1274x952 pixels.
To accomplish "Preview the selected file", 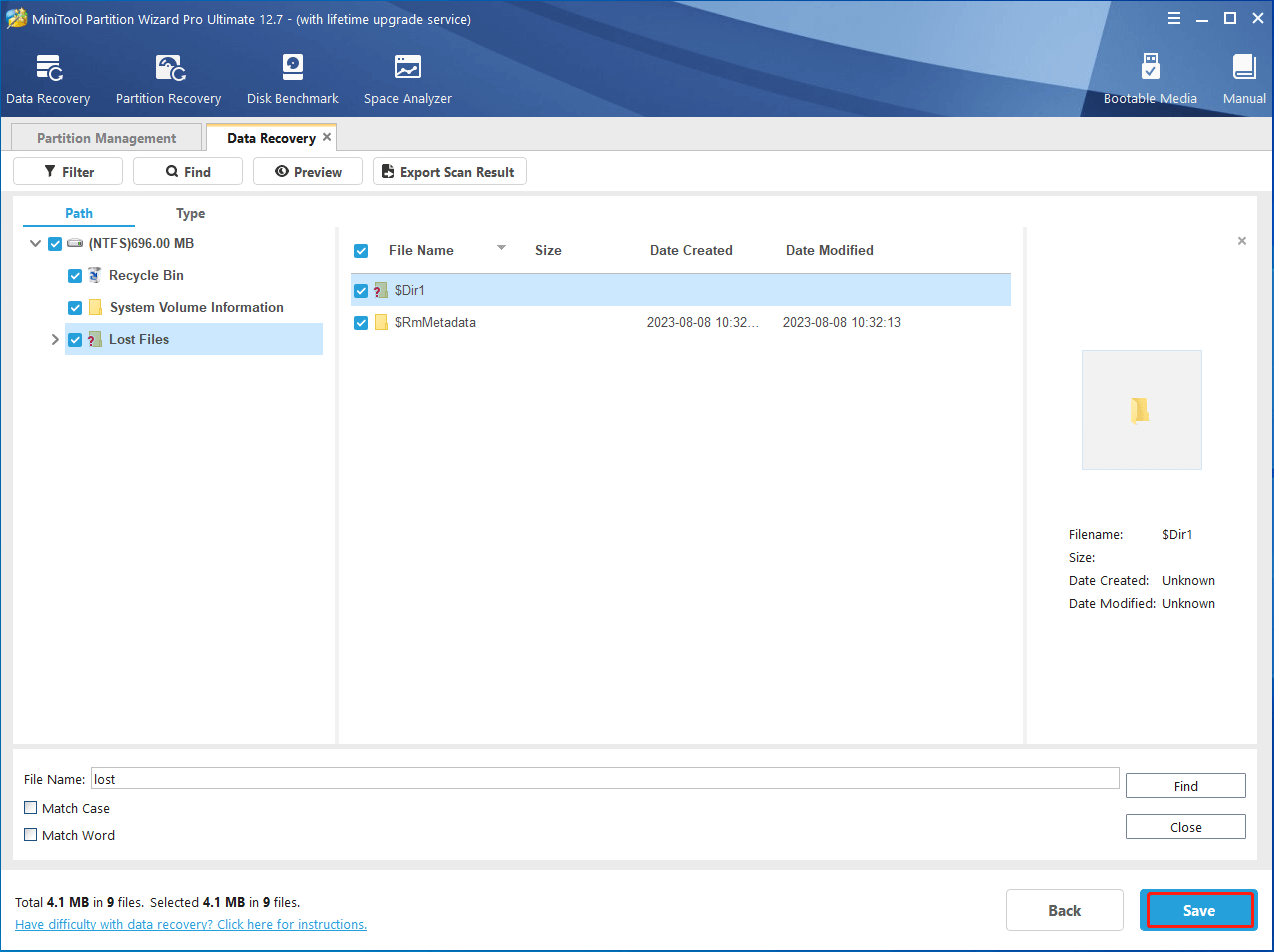I will point(307,171).
